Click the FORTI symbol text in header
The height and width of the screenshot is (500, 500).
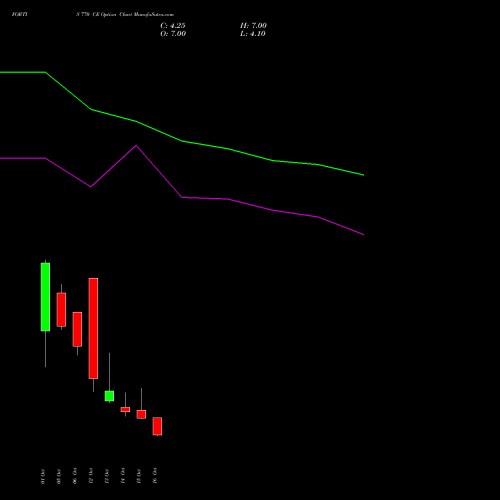point(20,14)
